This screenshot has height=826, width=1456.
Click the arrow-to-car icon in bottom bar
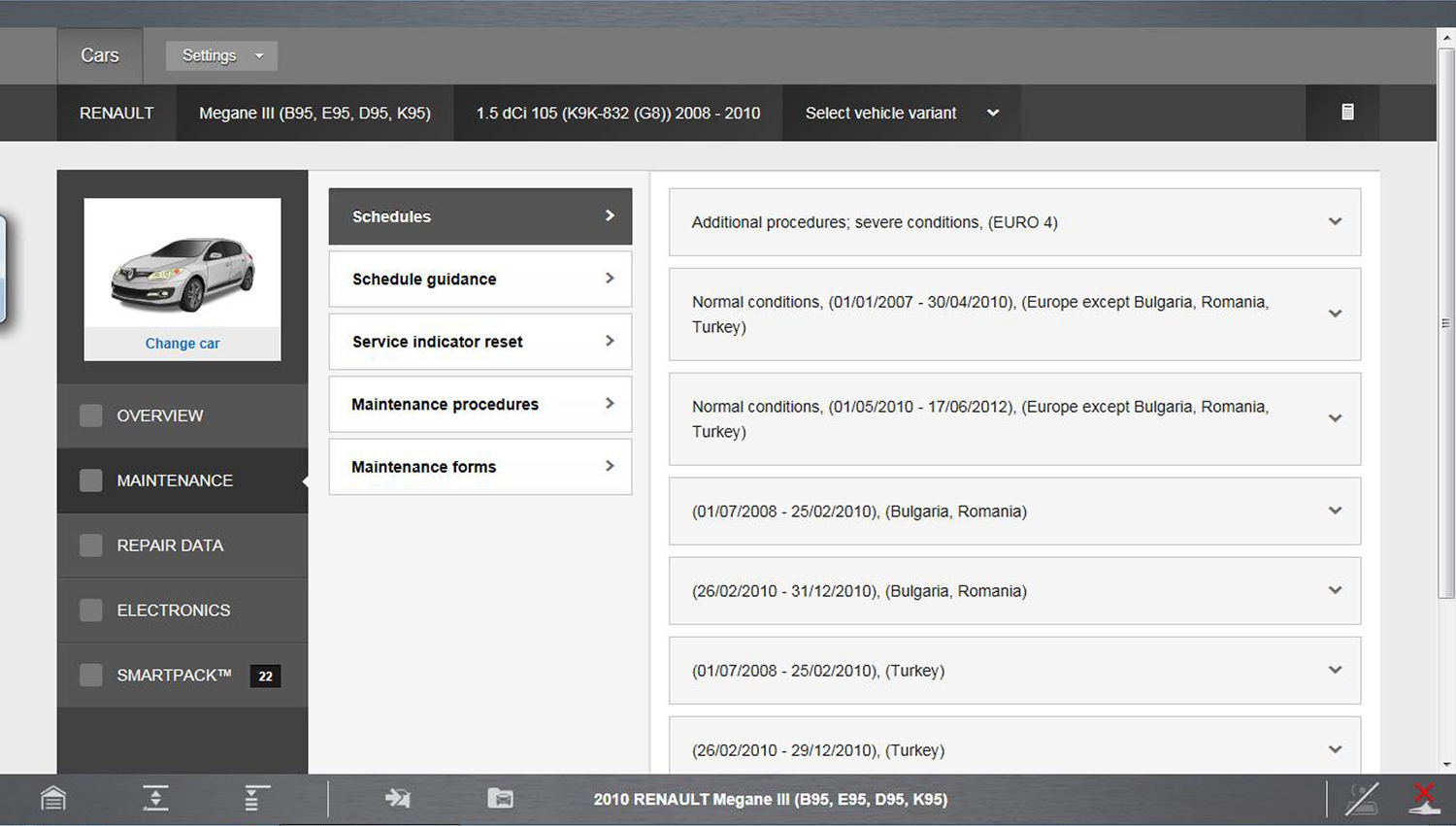(x=397, y=799)
